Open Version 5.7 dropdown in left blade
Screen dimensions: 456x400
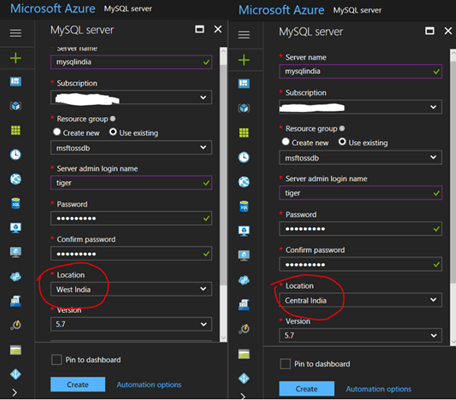[131, 324]
